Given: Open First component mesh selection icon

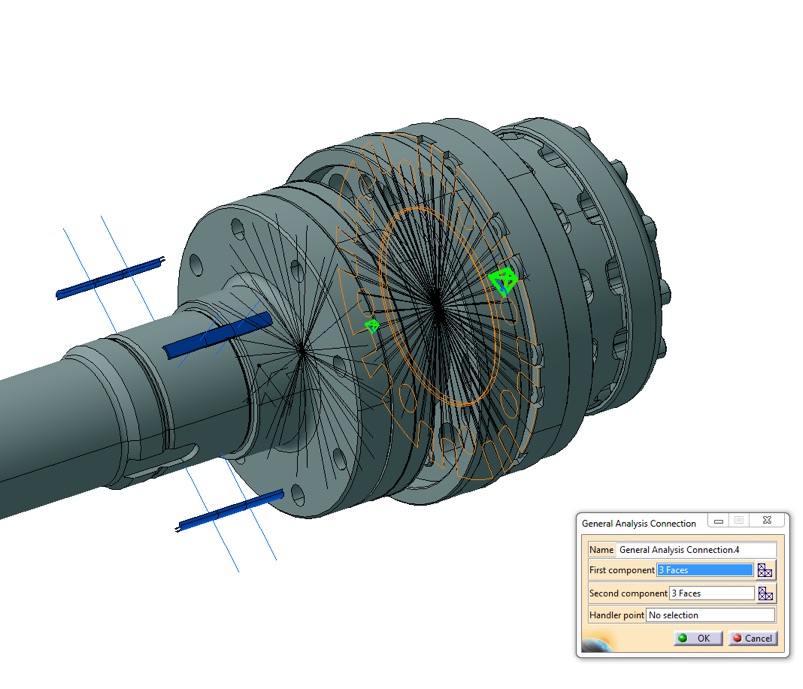Looking at the screenshot, I should click(x=765, y=570).
